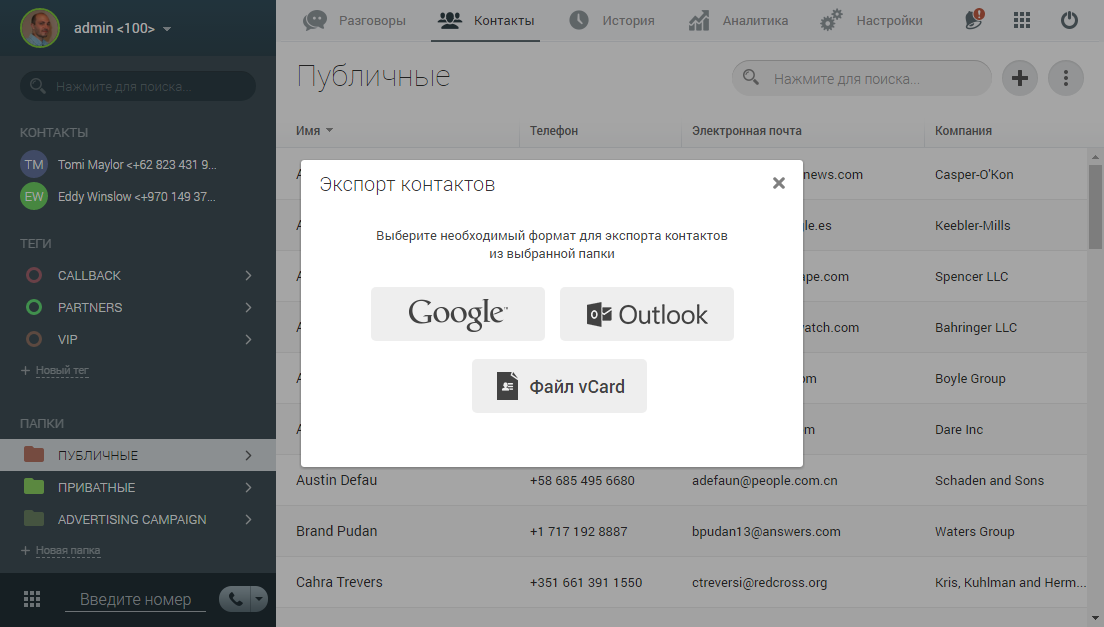
Task: Expand the ПРИВАТНЫЕ folder chevron
Action: 248,487
